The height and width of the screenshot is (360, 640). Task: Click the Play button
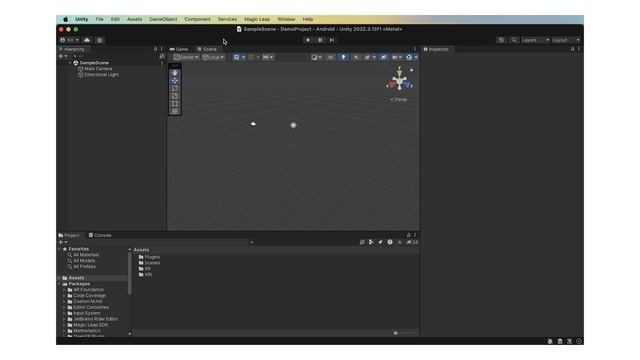click(x=308, y=40)
